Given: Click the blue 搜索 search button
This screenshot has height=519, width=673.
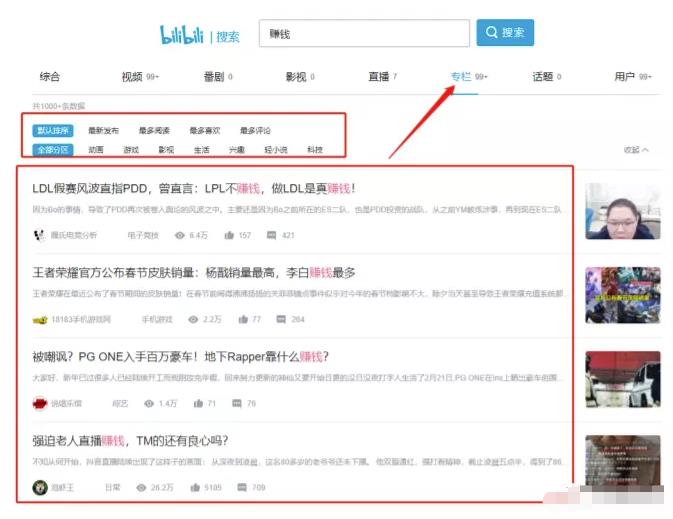Looking at the screenshot, I should click(505, 32).
